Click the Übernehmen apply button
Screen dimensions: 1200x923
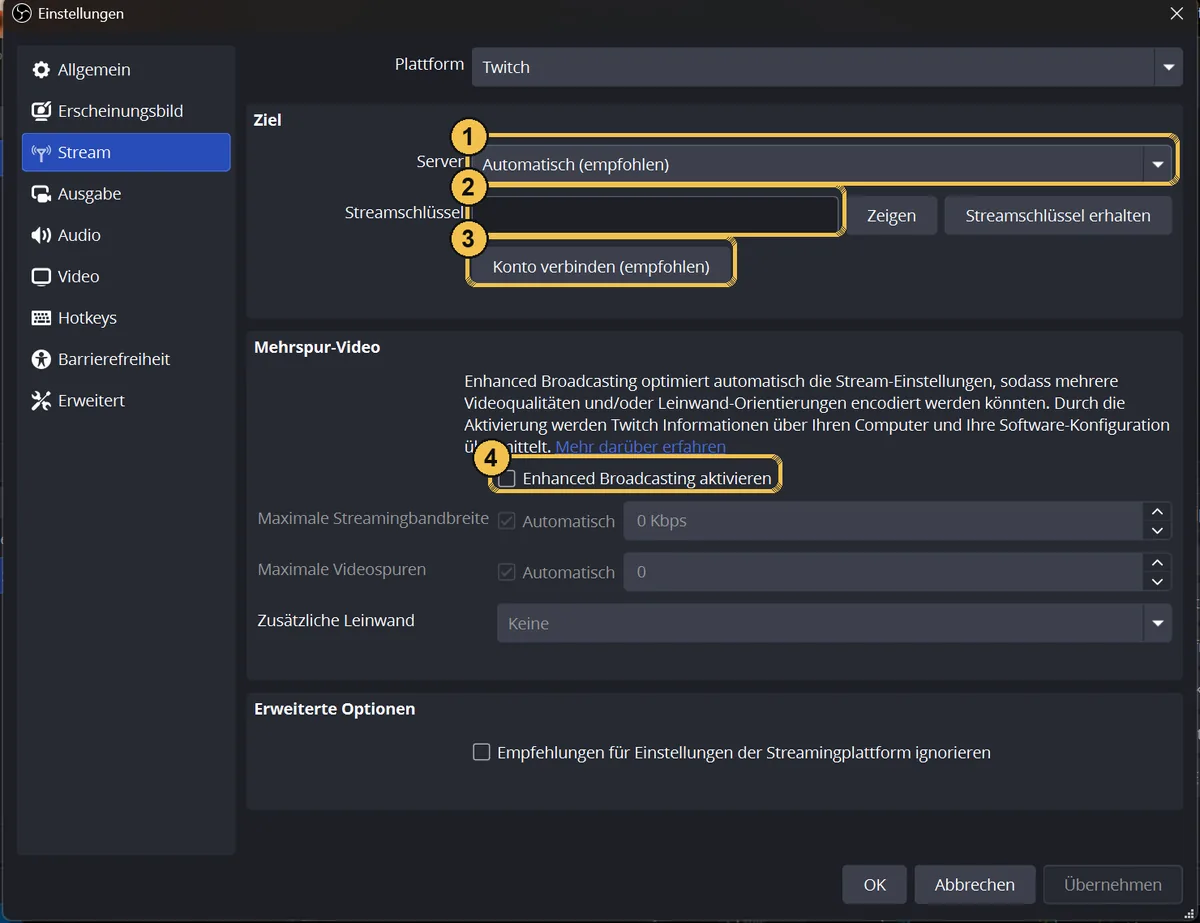[1113, 885]
